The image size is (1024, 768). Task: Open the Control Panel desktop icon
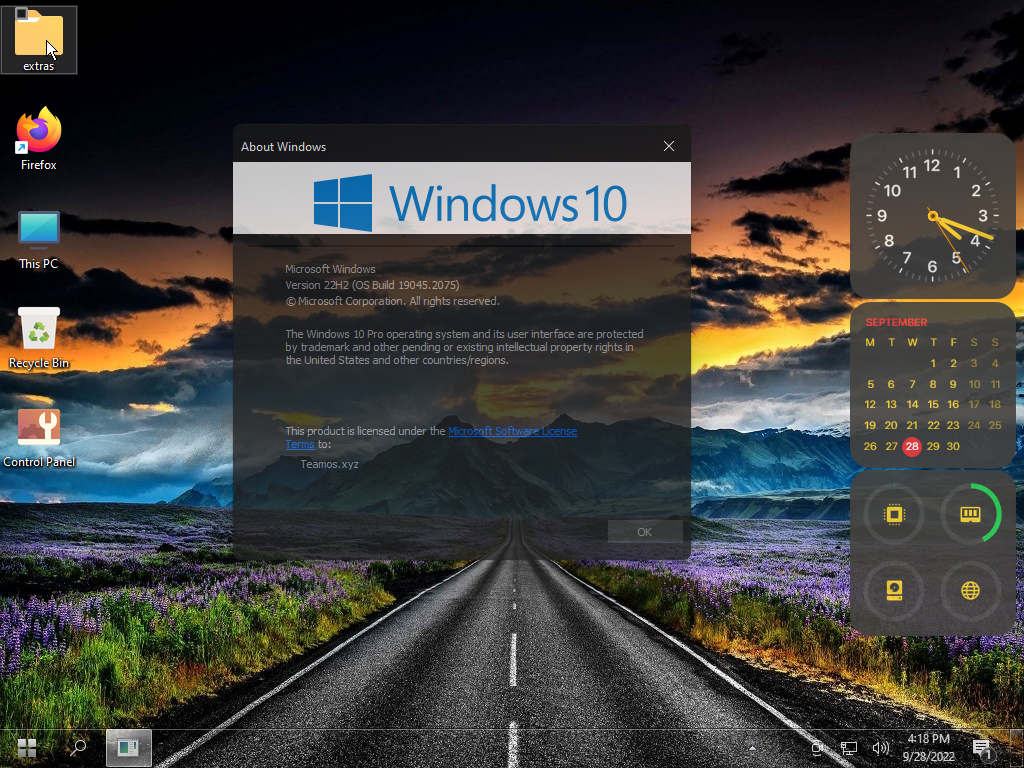coord(39,438)
